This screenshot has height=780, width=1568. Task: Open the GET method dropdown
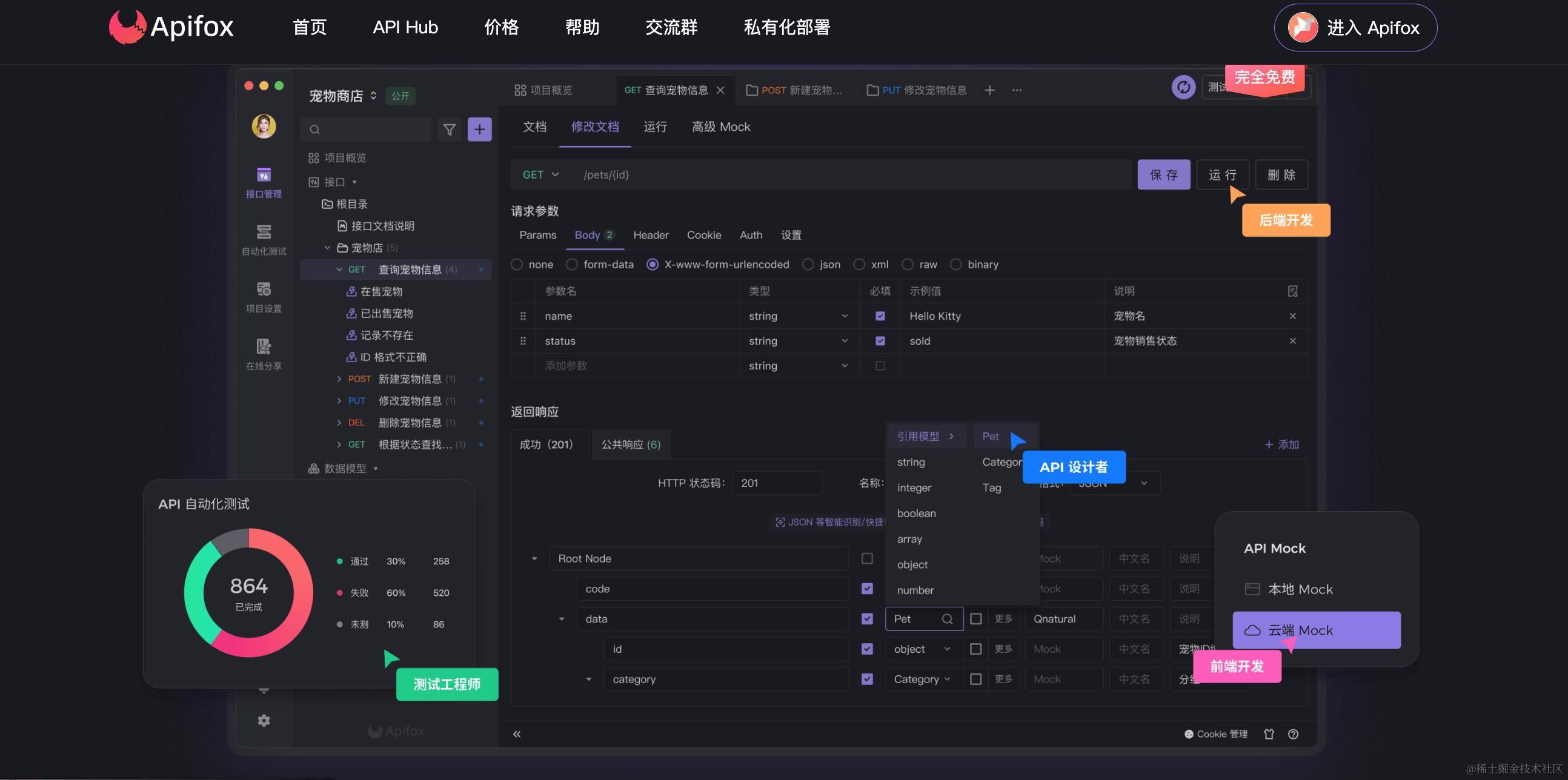coord(540,174)
